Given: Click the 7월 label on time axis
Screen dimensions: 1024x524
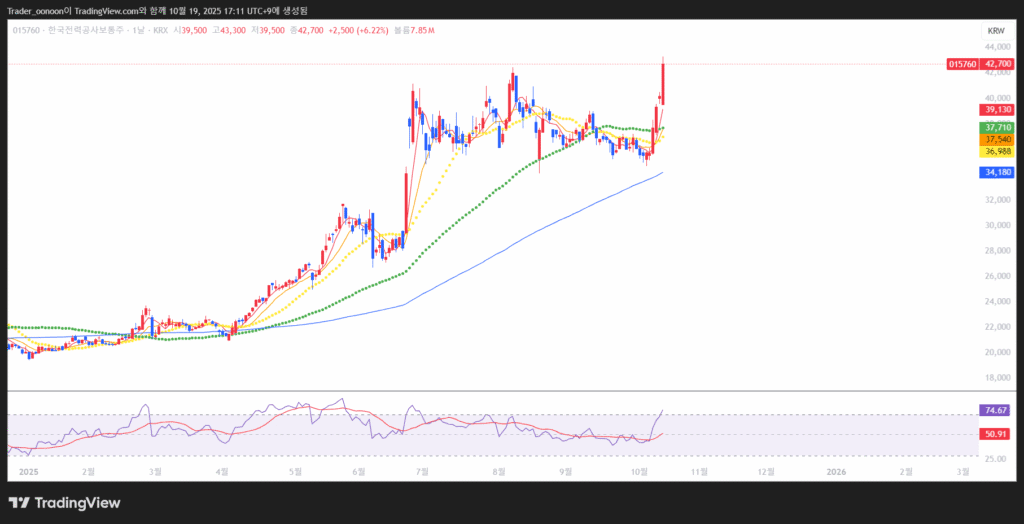Looking at the screenshot, I should click(x=423, y=470).
